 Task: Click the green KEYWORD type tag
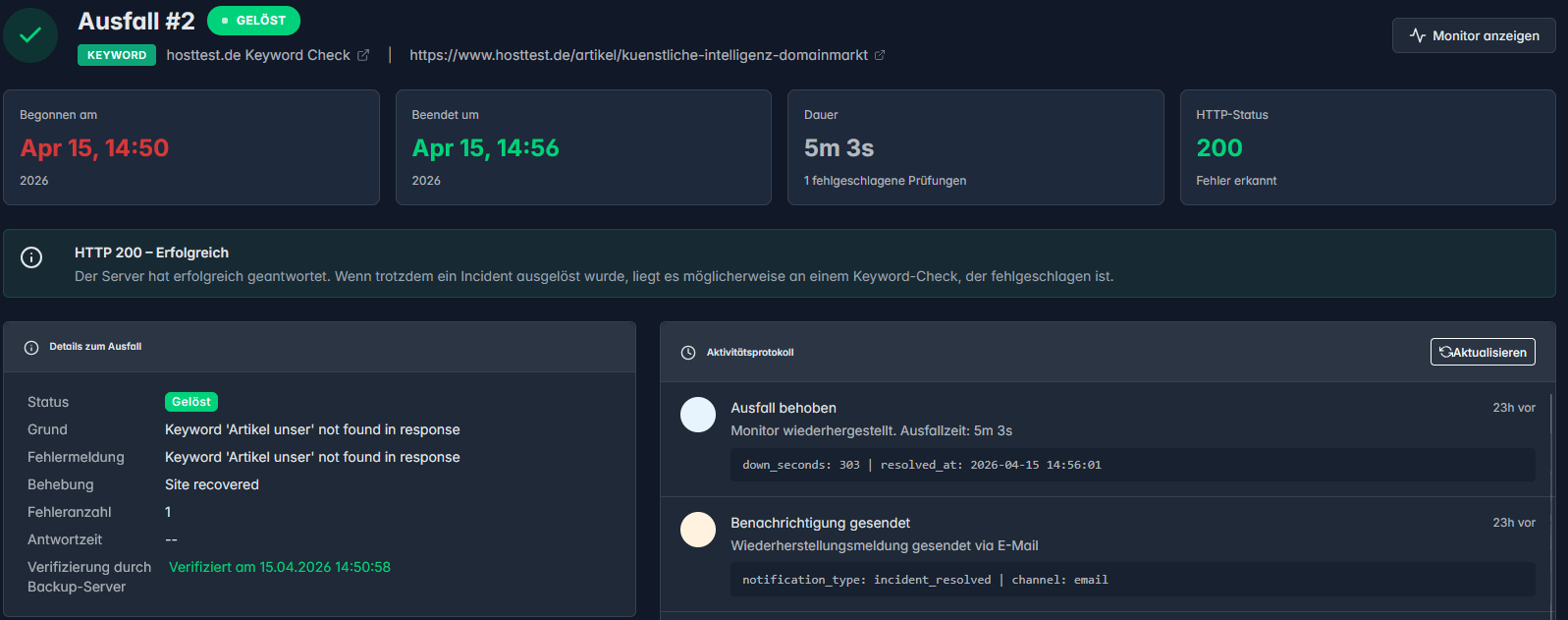(117, 55)
